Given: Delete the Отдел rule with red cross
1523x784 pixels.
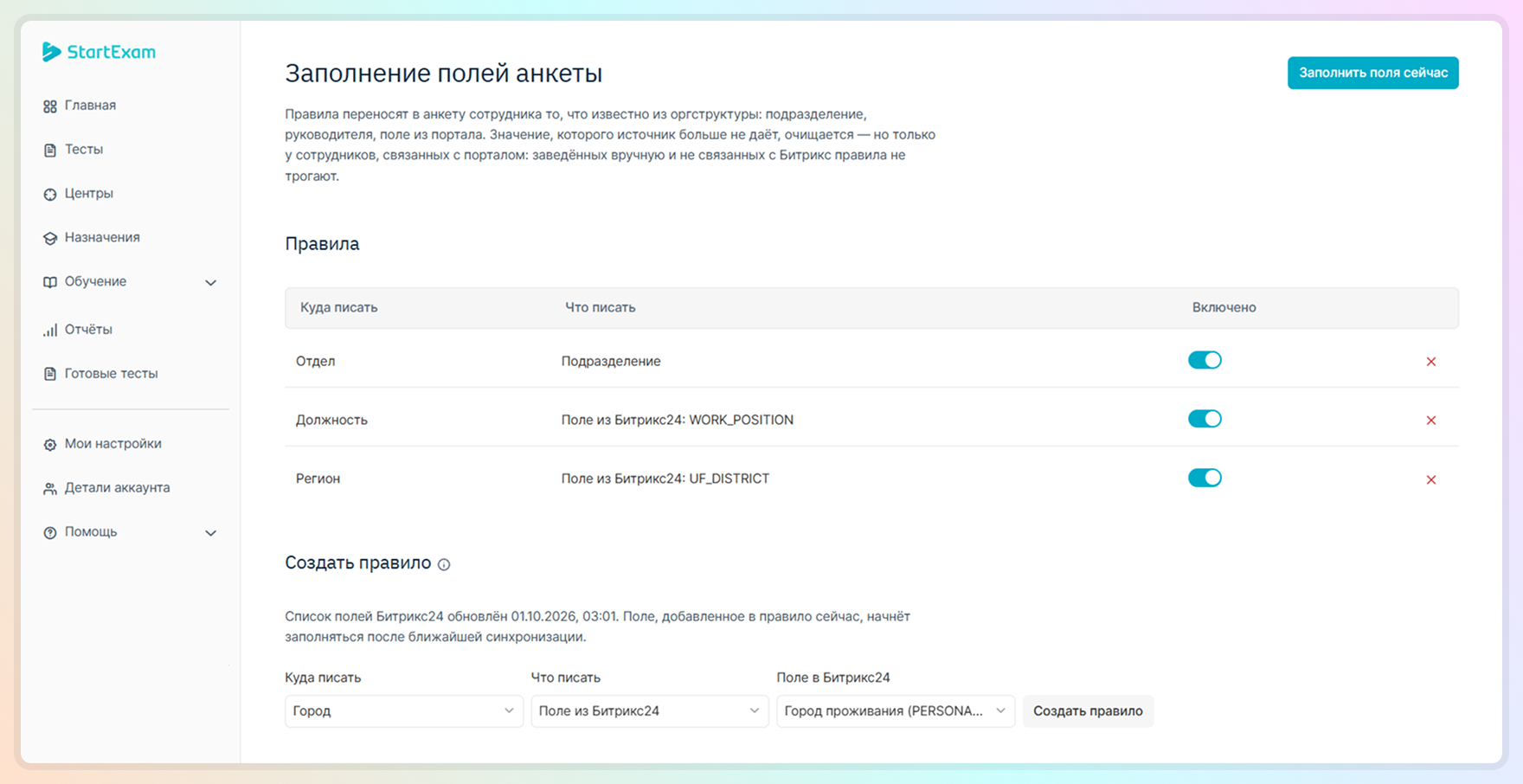Looking at the screenshot, I should pyautogui.click(x=1431, y=362).
